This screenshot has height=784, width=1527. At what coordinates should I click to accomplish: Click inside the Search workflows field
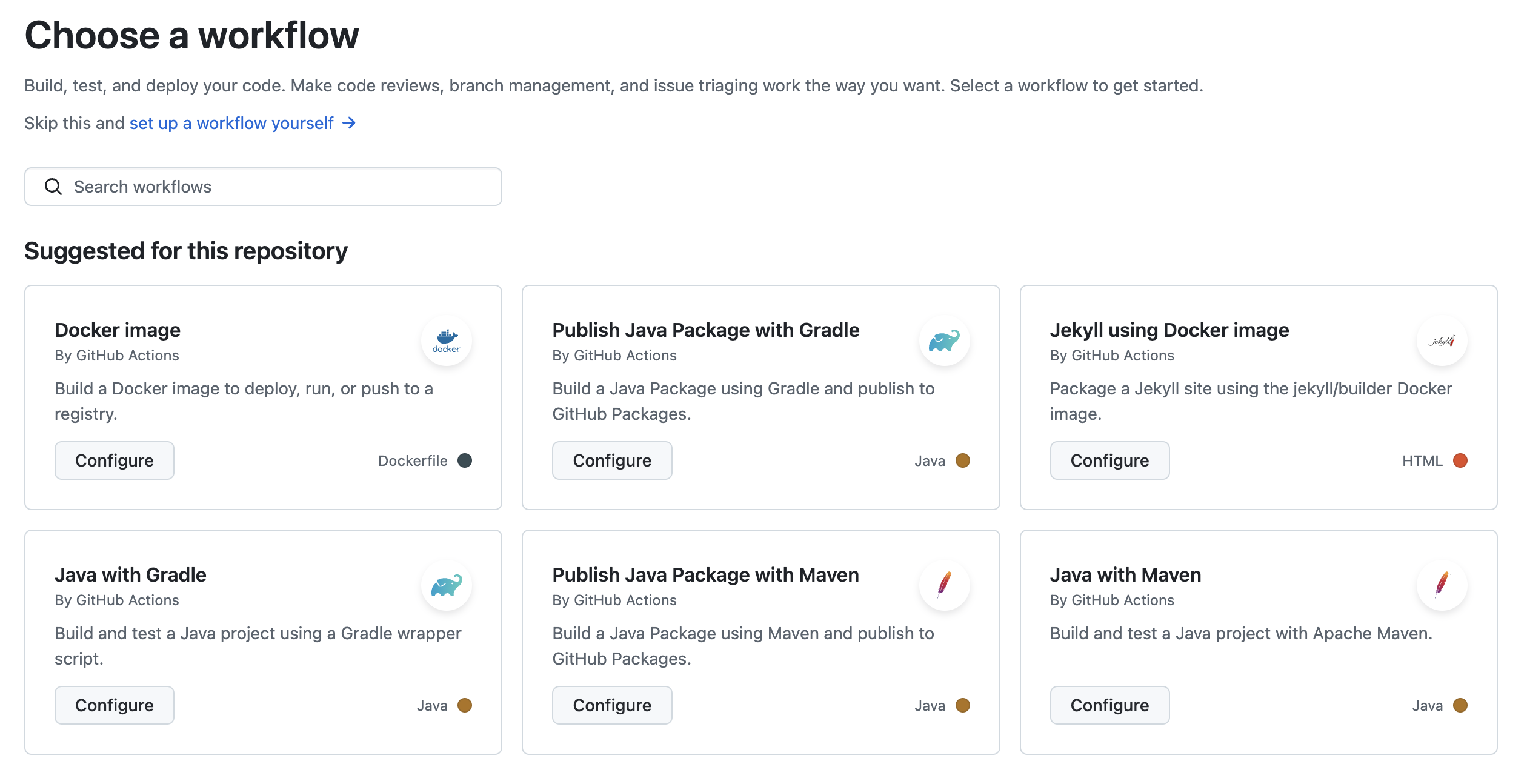pos(242,187)
